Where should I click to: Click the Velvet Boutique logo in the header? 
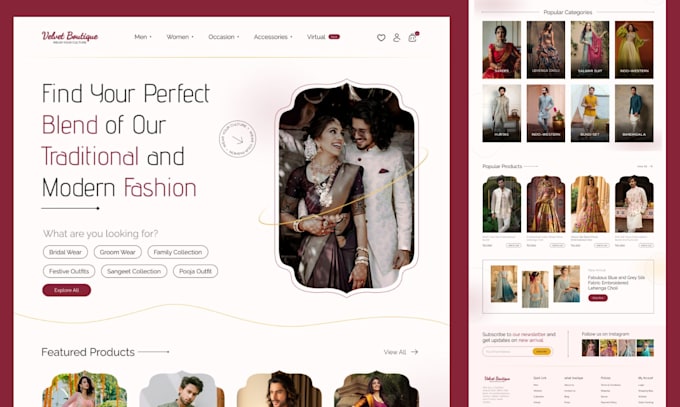pyautogui.click(x=70, y=37)
